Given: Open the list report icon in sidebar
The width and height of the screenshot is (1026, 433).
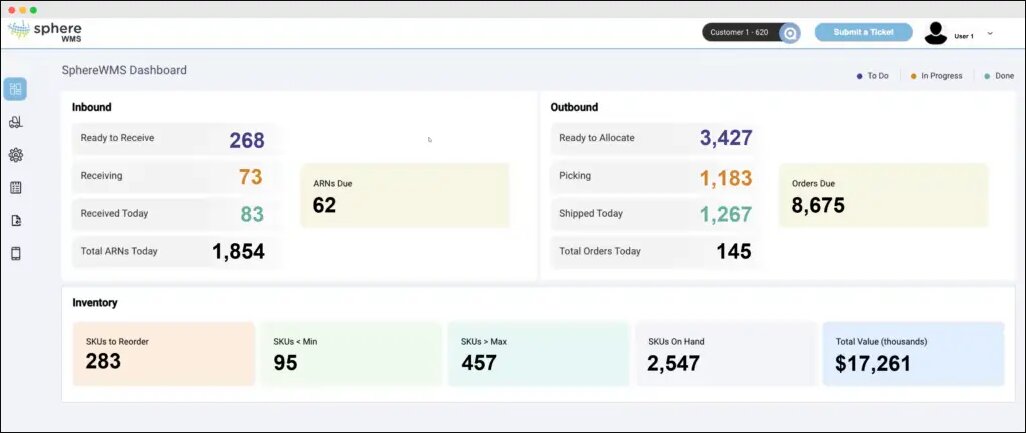Looking at the screenshot, I should coord(15,188).
